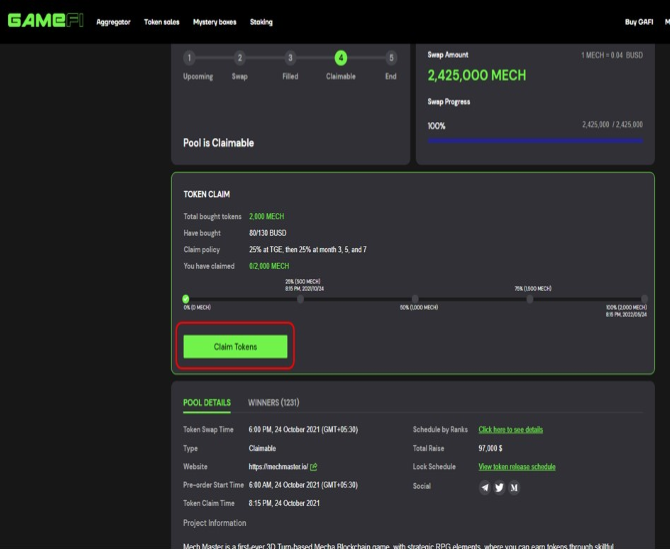Click '1 MECH = 0.04 BUSD' rate
The height and width of the screenshot is (550, 672).
(612, 55)
